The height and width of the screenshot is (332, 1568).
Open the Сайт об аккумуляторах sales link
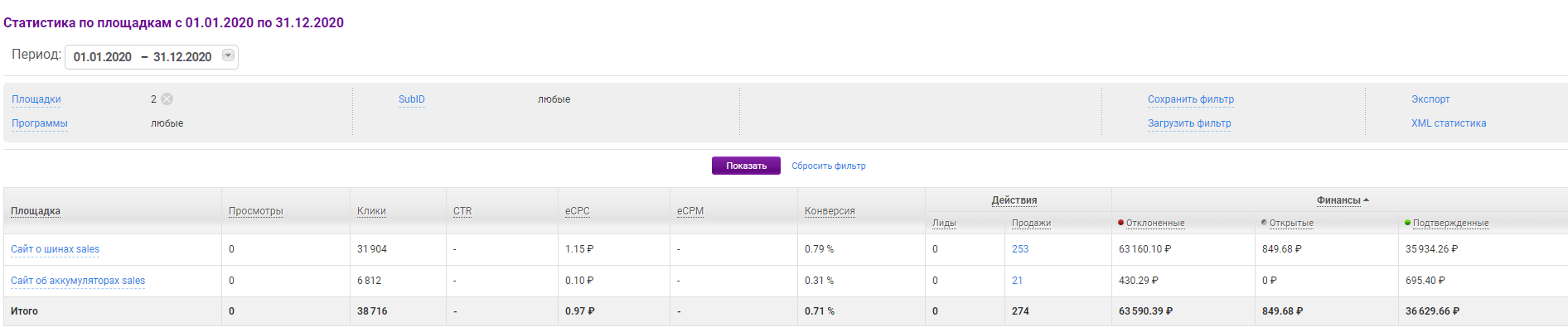point(78,281)
